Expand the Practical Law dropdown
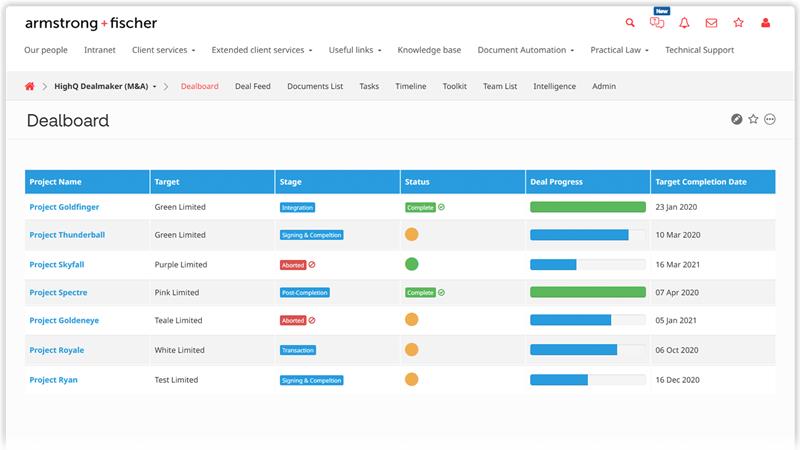 coord(619,50)
